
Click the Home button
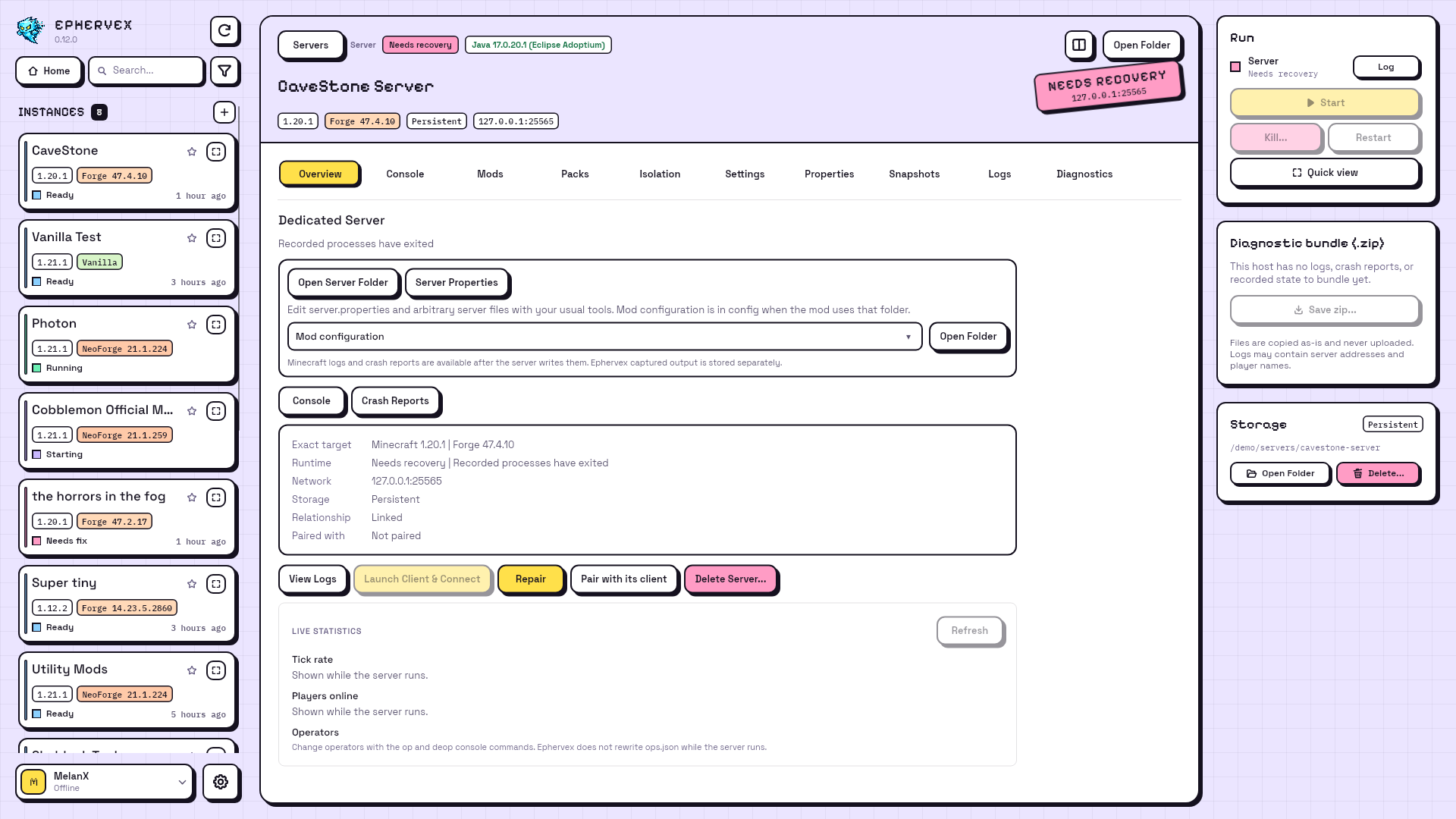tap(49, 71)
